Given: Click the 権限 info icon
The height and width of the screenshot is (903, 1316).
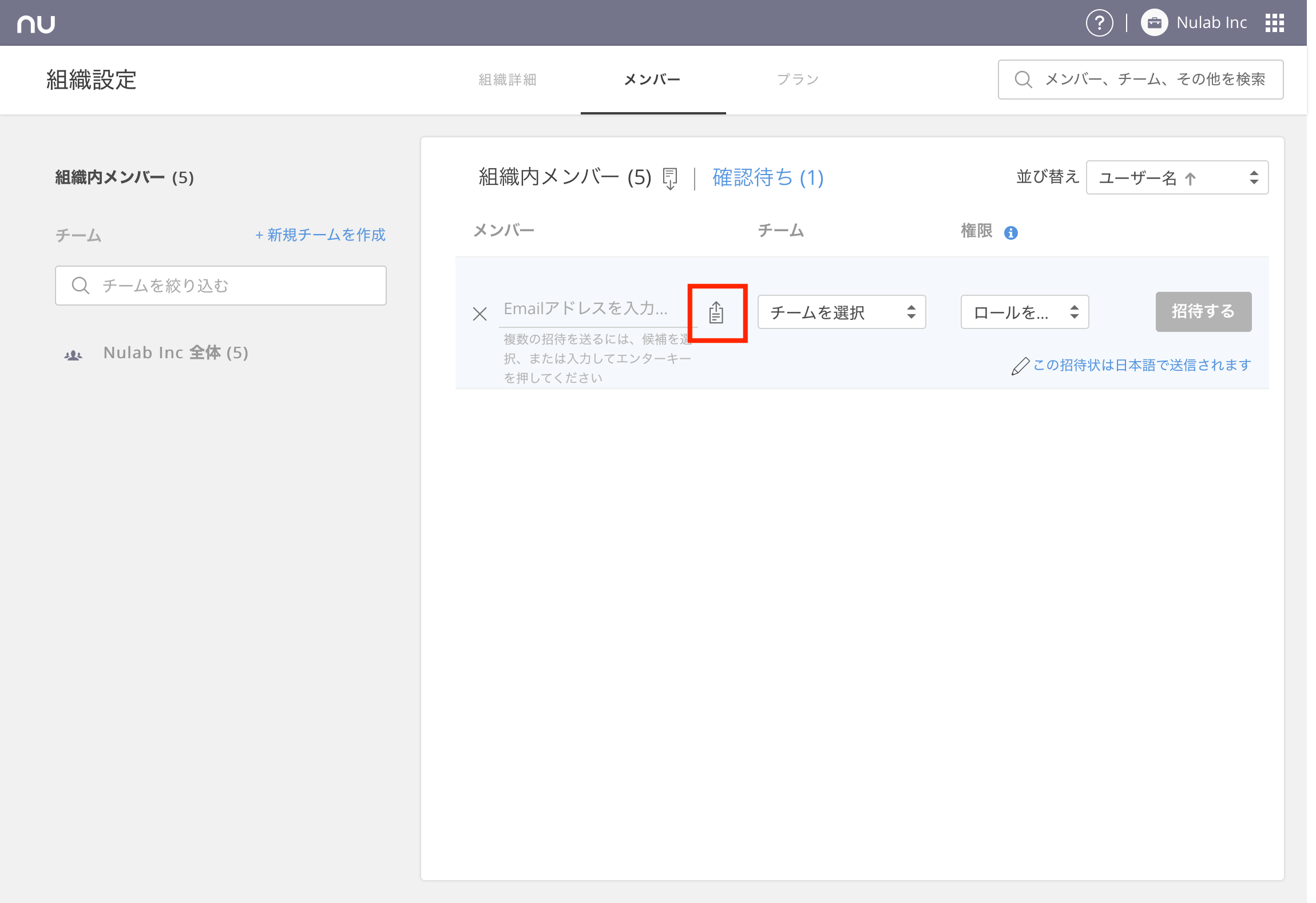Looking at the screenshot, I should [1011, 233].
